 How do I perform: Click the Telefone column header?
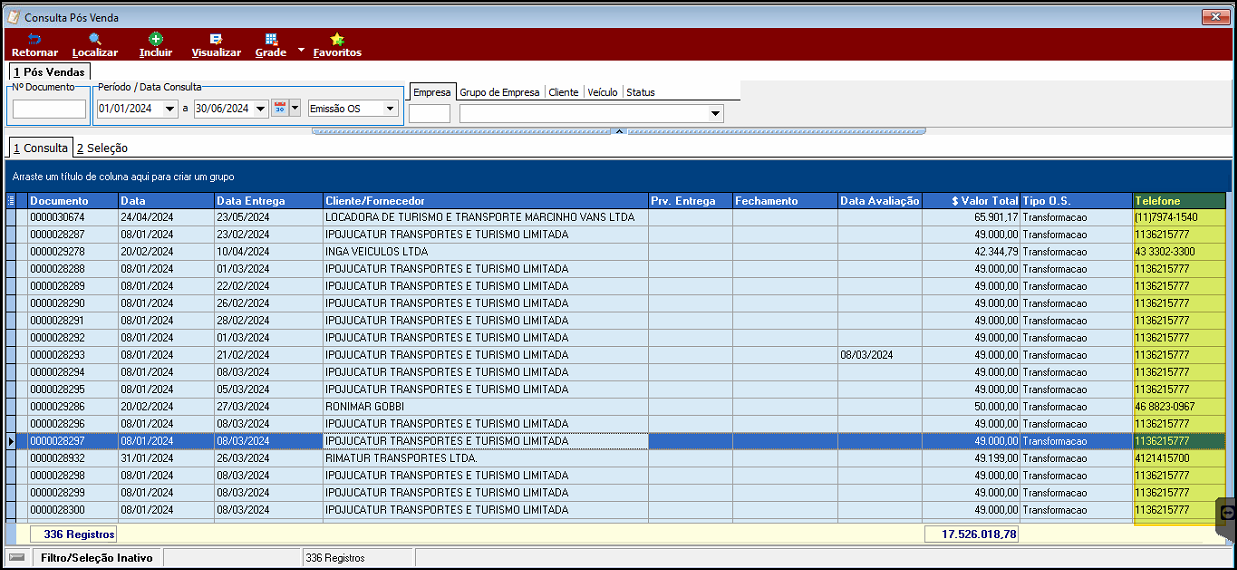click(1179, 201)
